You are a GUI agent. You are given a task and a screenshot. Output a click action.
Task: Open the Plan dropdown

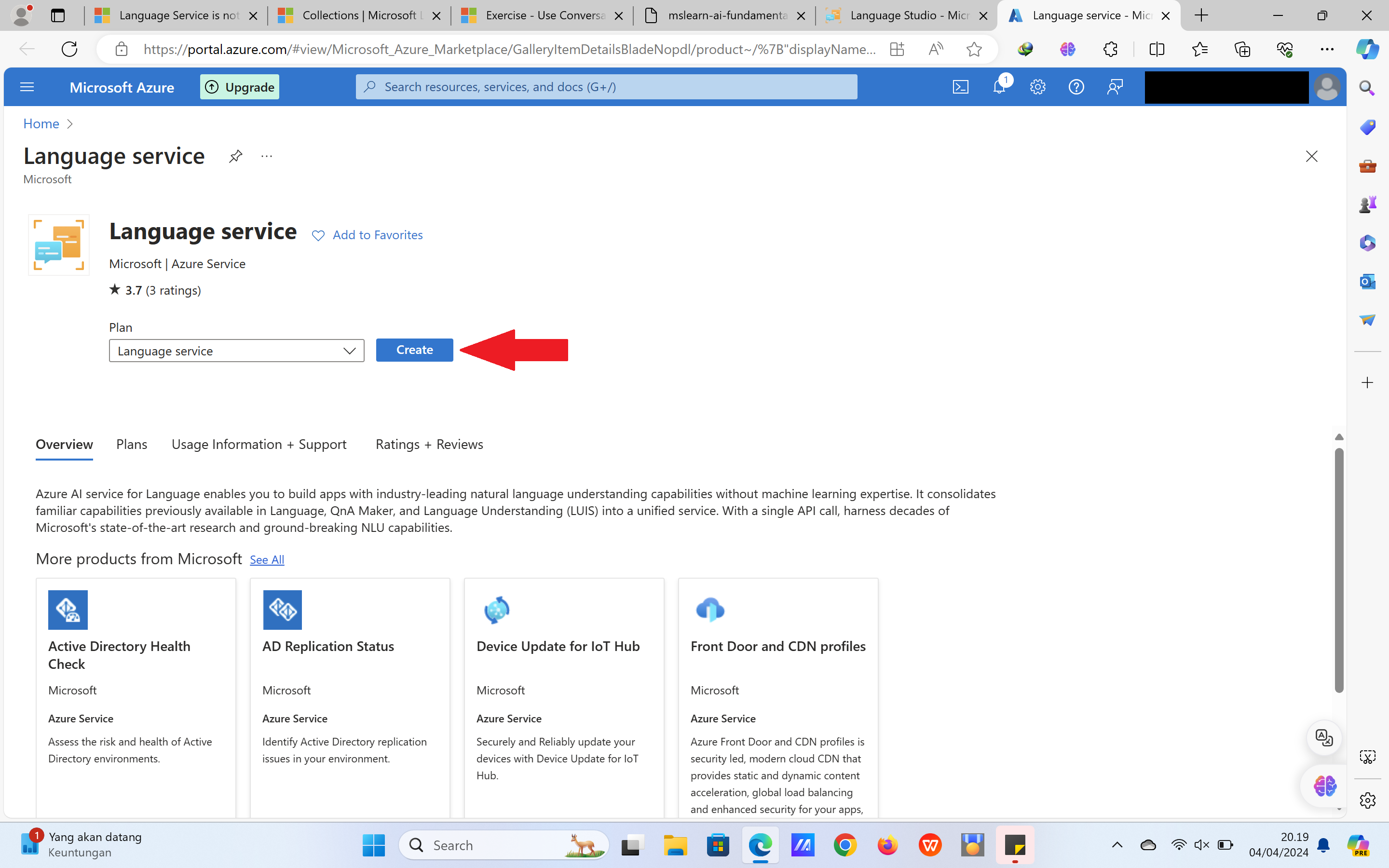(x=236, y=351)
